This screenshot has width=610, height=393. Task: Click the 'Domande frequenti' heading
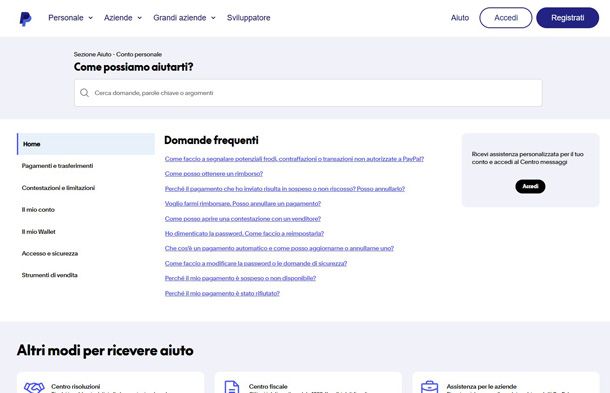(211, 140)
